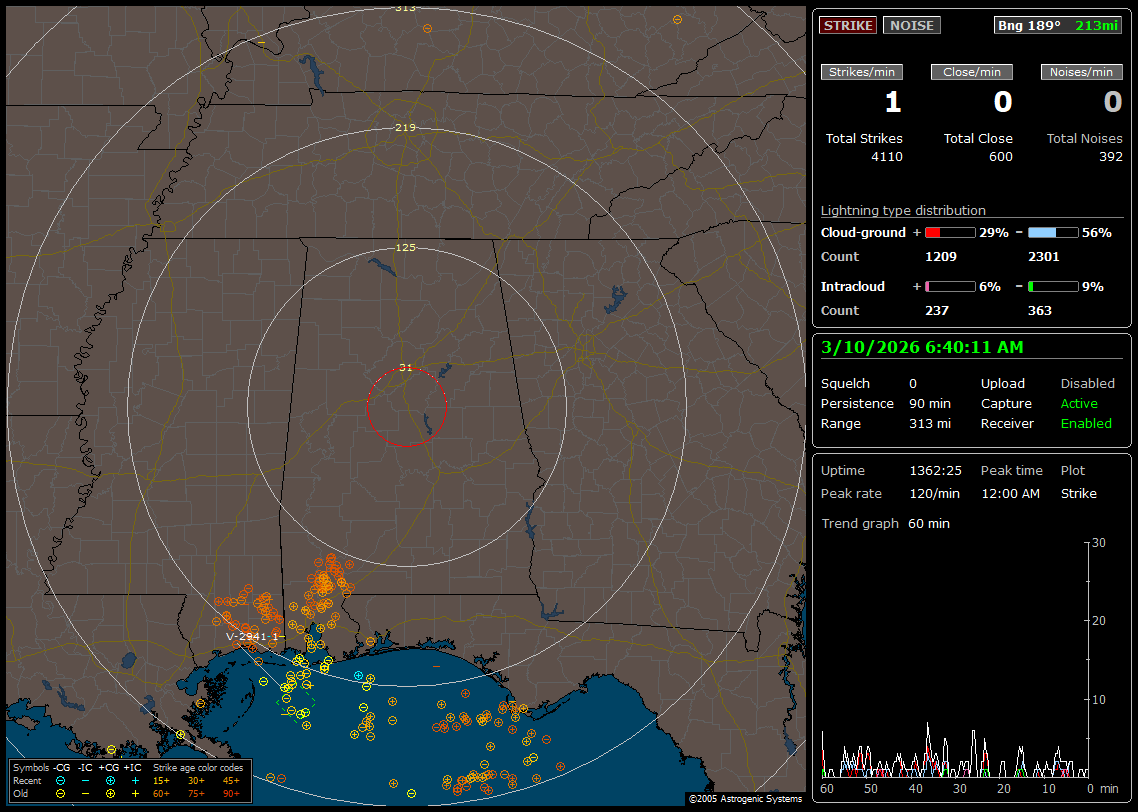Click the 45+ strike age color code
This screenshot has width=1138, height=812.
[231, 780]
